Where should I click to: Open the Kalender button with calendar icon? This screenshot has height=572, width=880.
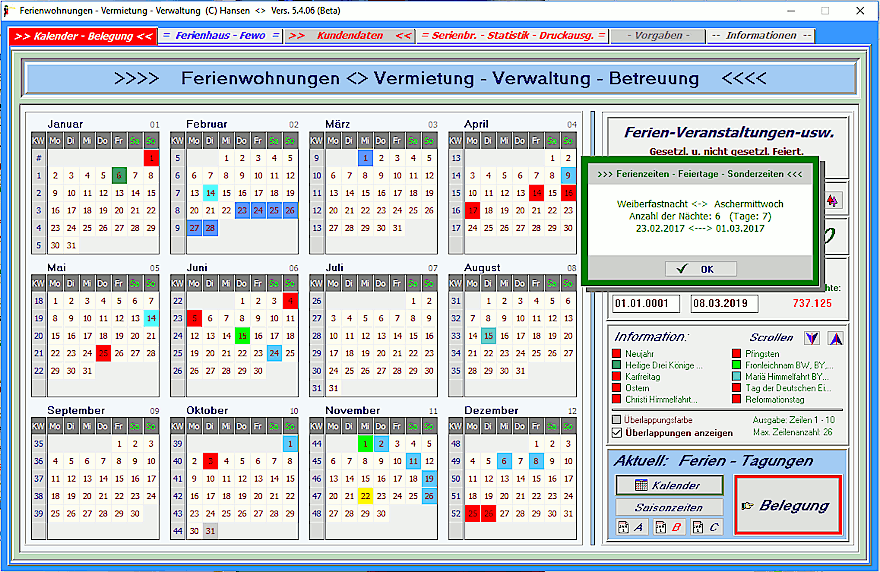click(668, 485)
